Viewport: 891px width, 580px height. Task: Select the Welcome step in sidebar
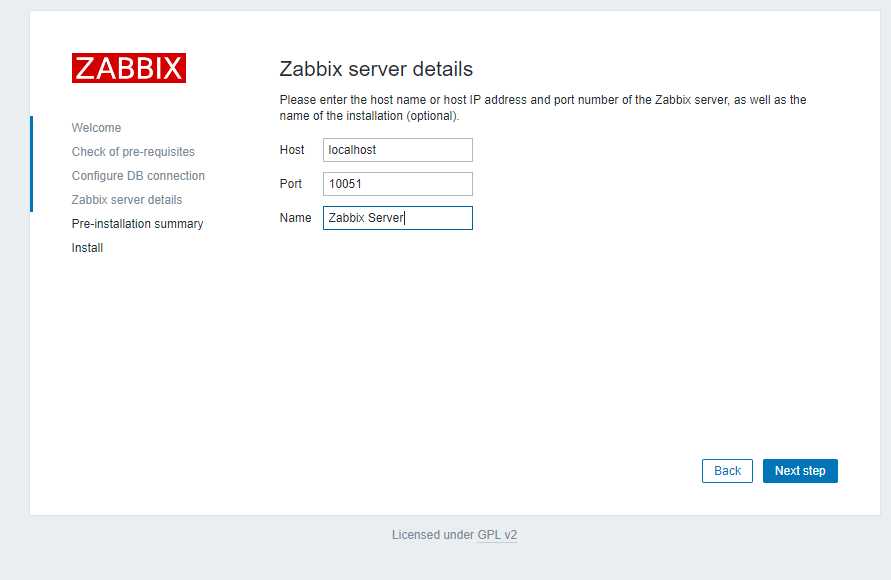pyautogui.click(x=96, y=128)
